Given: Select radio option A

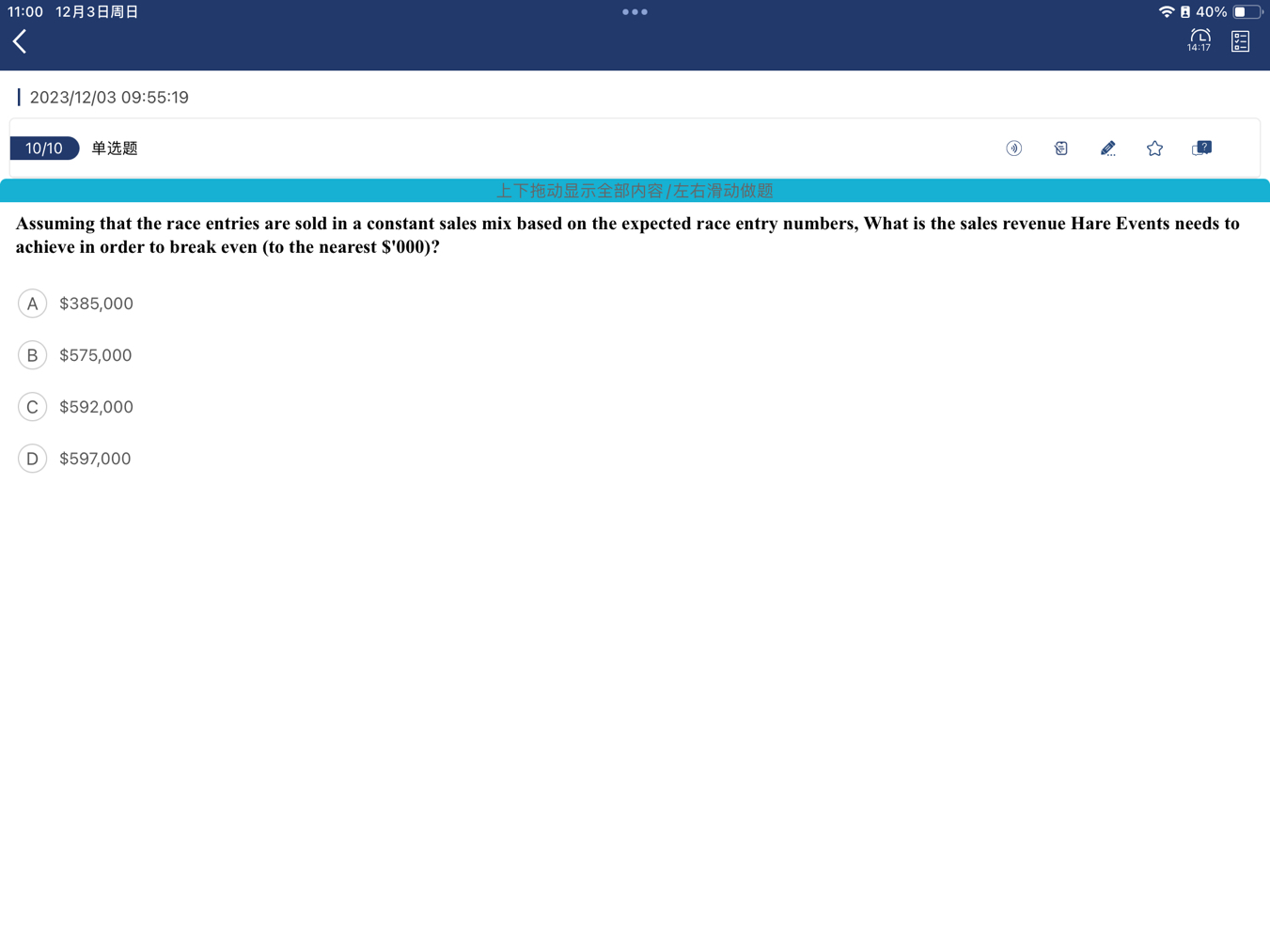Looking at the screenshot, I should [32, 304].
